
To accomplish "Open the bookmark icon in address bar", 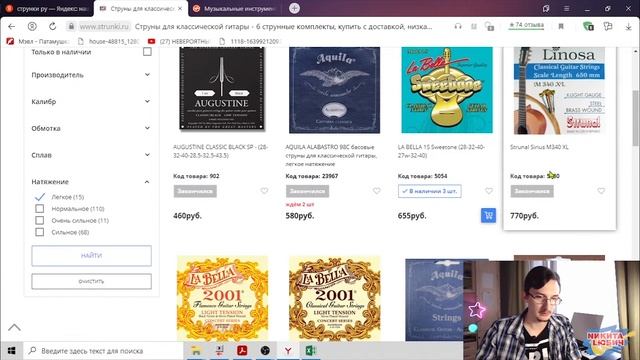I will 561,27.
